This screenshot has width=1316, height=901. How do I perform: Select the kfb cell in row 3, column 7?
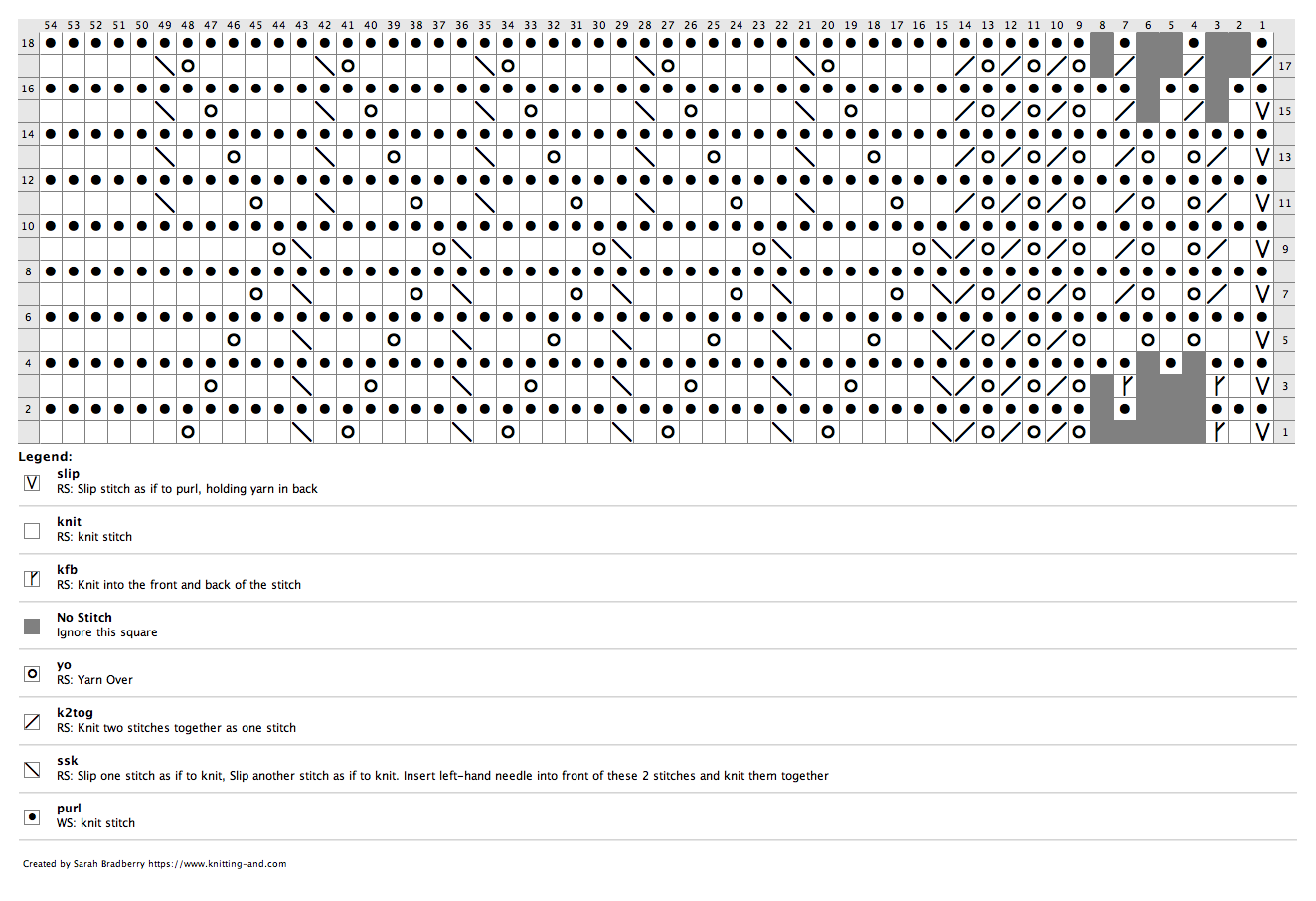click(1125, 386)
